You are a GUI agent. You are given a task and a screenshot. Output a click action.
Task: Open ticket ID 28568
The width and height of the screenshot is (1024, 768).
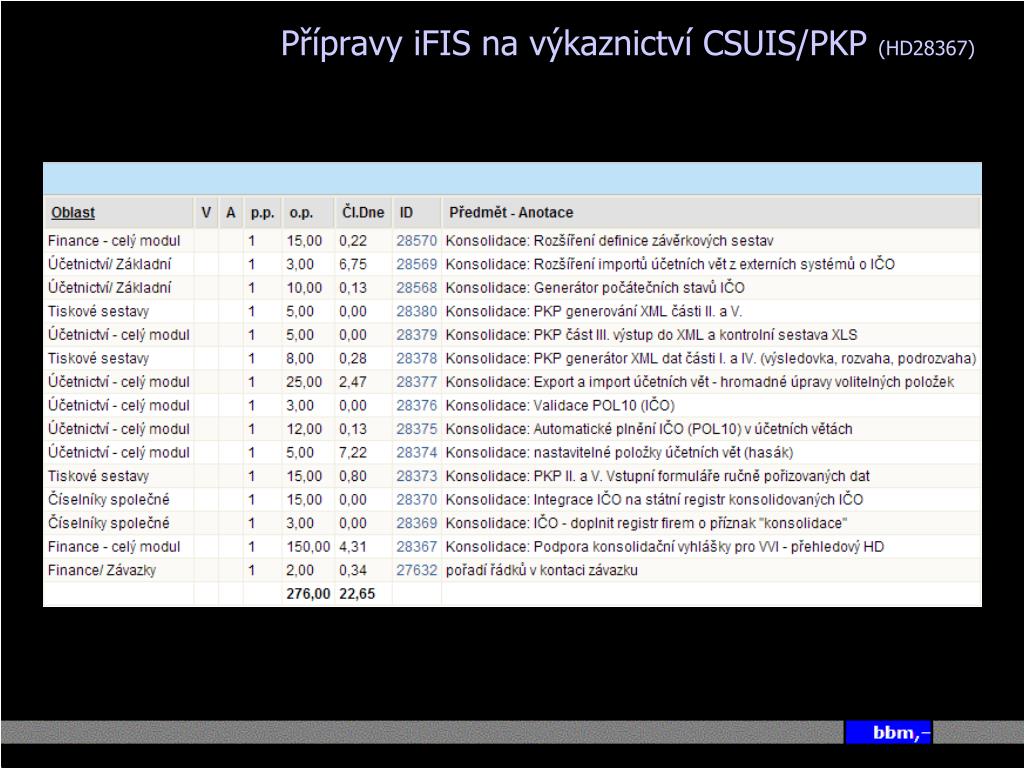(x=416, y=288)
